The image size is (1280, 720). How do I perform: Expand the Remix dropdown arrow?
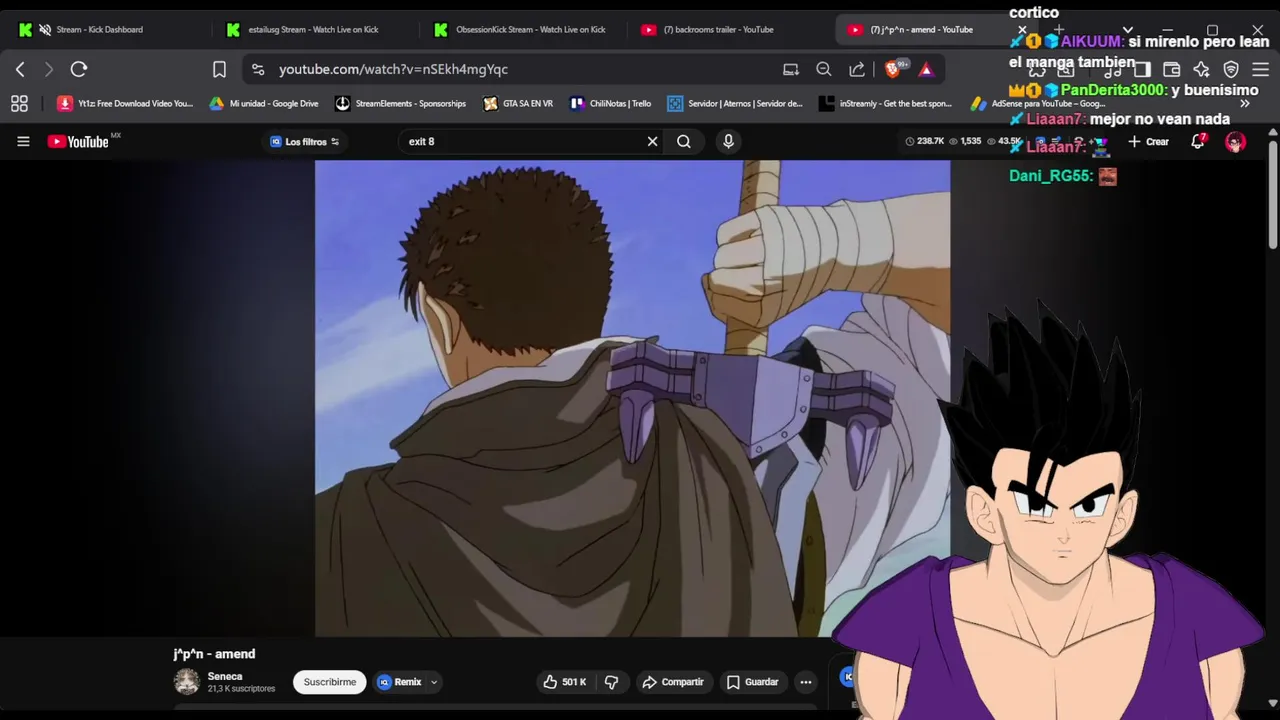point(434,682)
